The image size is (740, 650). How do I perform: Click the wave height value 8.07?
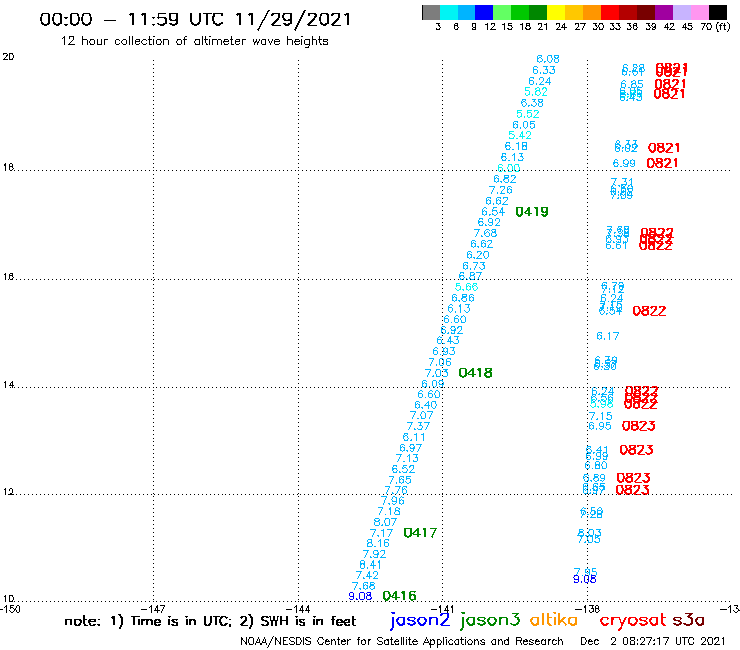(385, 523)
